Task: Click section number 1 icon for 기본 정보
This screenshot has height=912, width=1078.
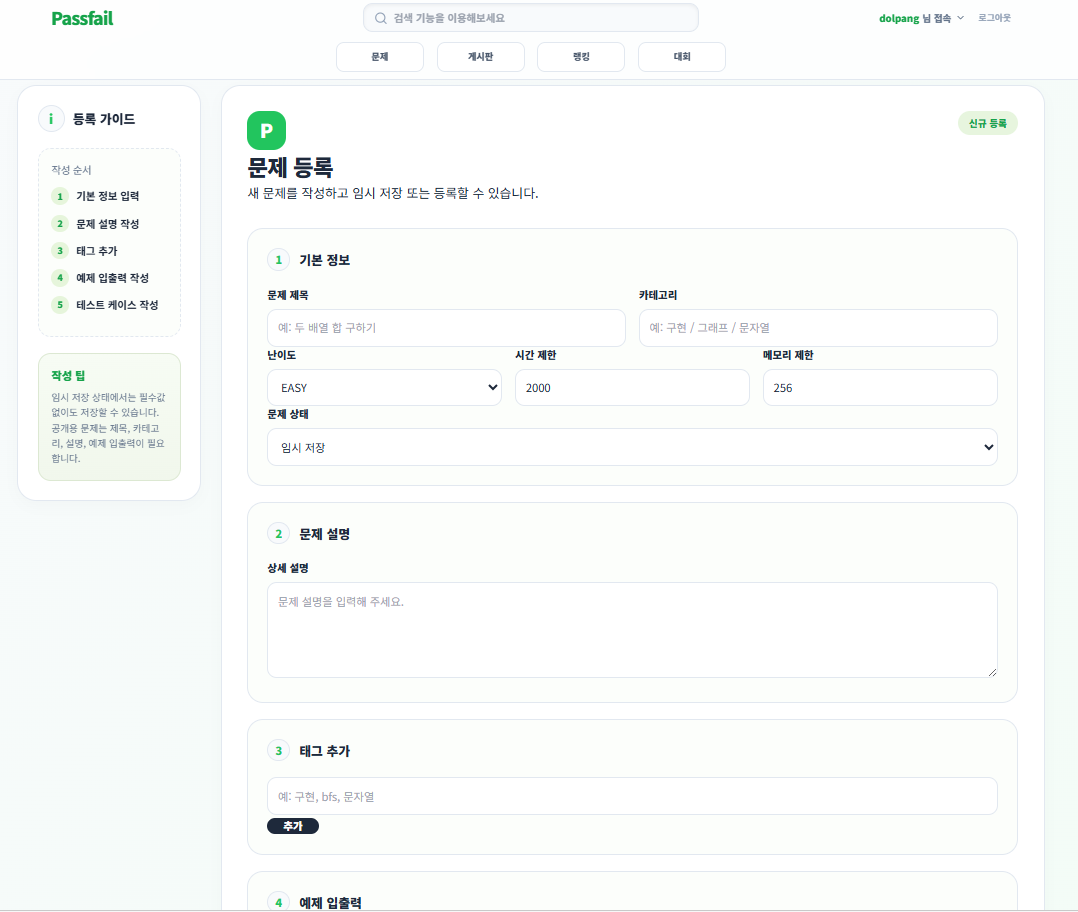Action: [278, 260]
